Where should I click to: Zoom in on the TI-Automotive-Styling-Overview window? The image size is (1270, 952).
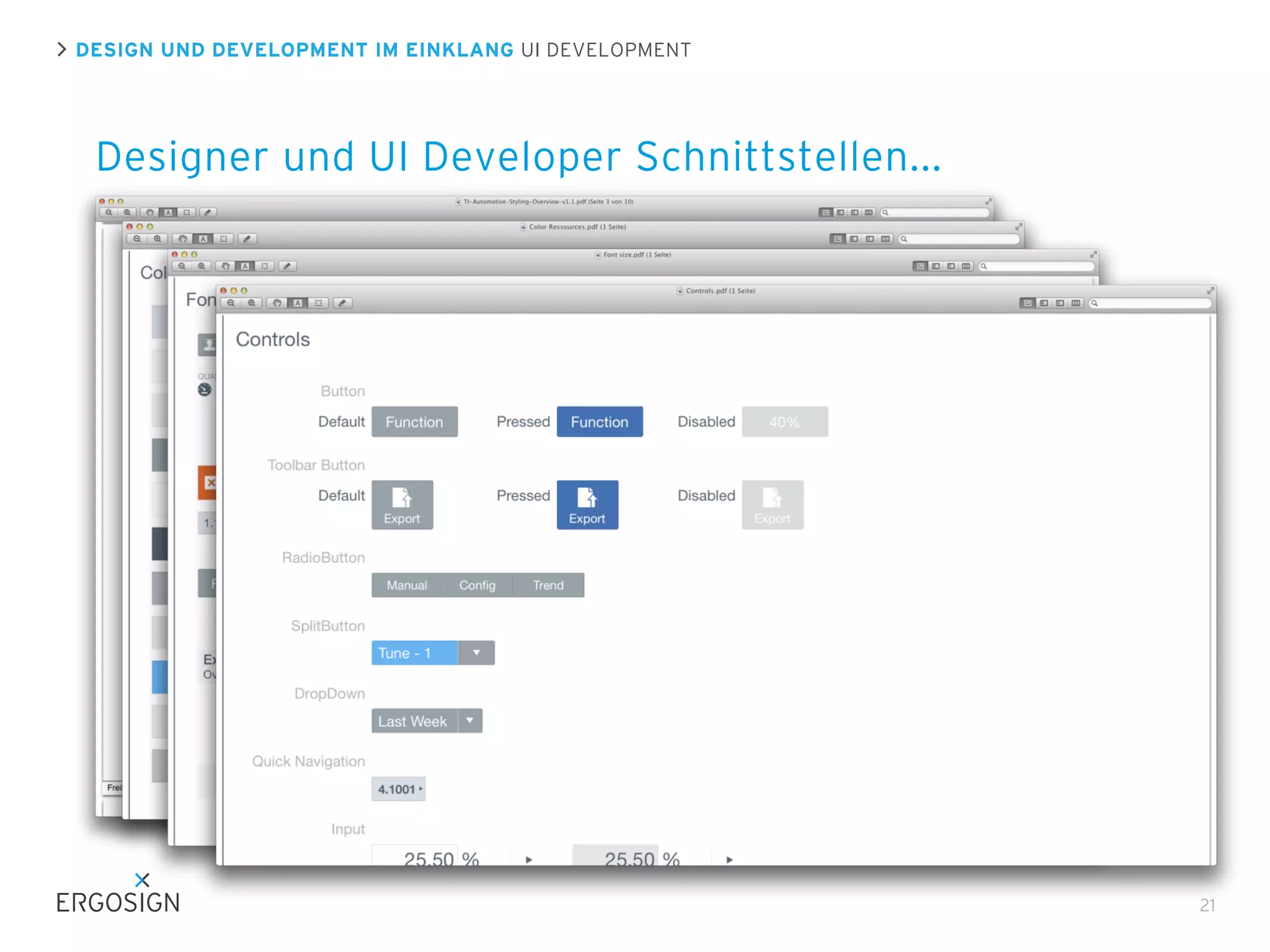127,213
